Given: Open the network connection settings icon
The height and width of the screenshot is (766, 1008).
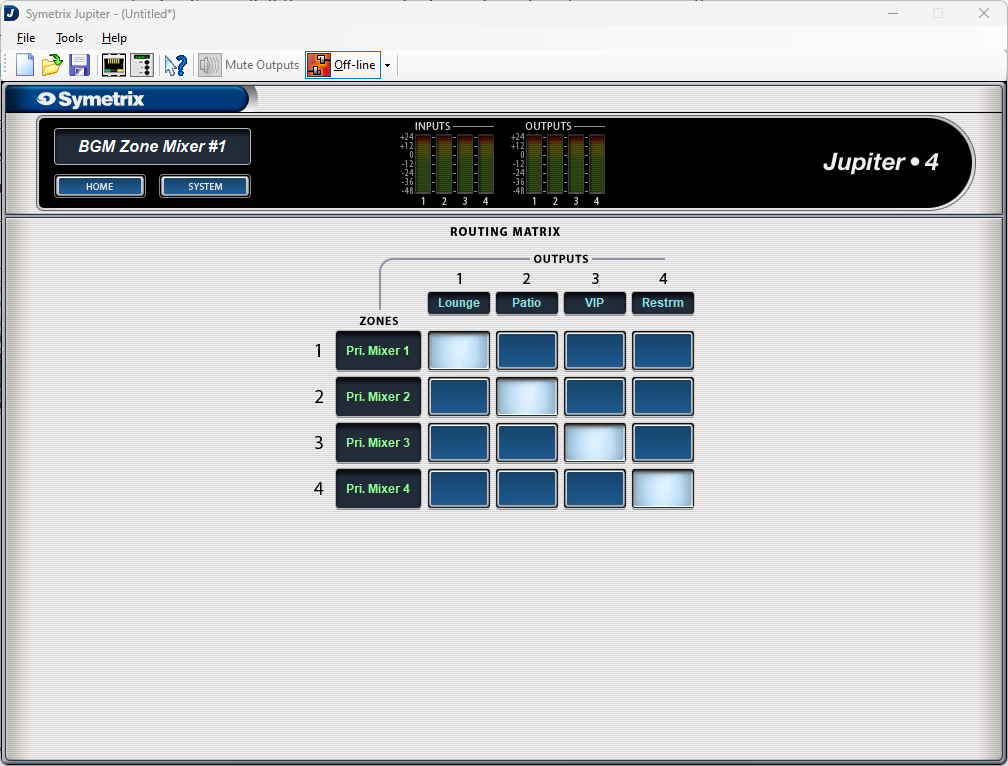Looking at the screenshot, I should 113,64.
